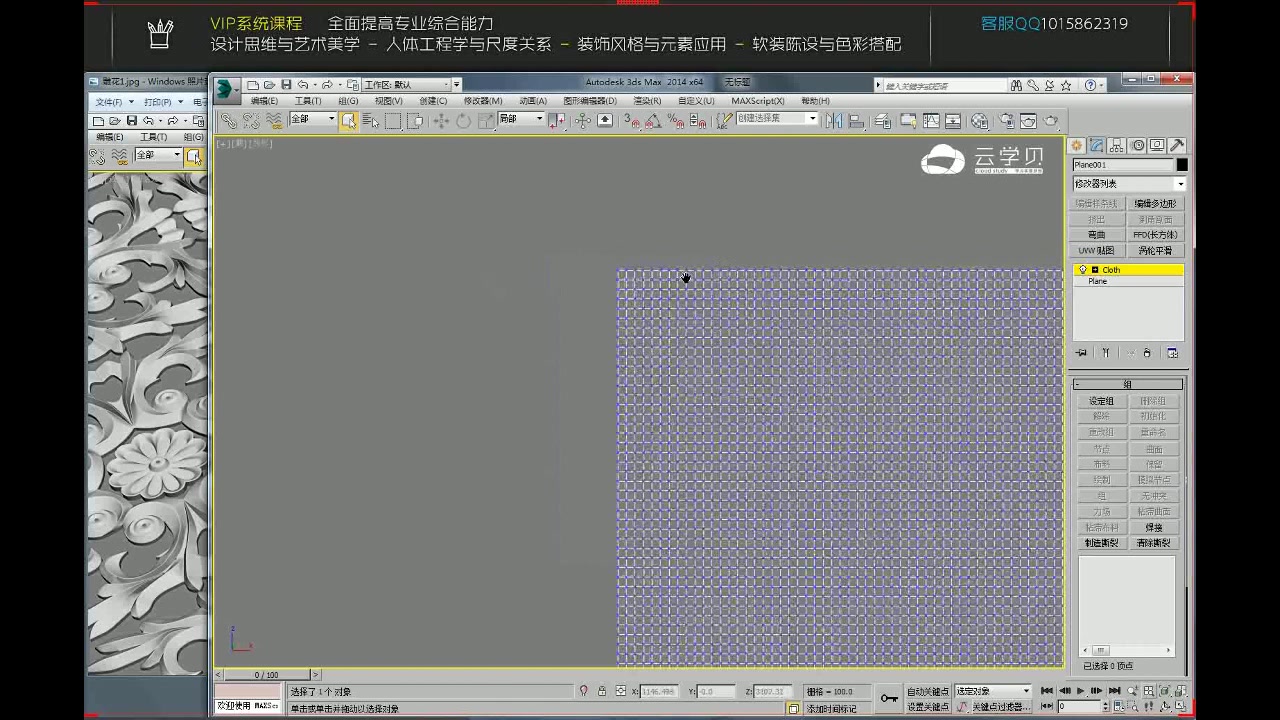Toggle the angle snap icon
This screenshot has height=720, width=1280.
click(651, 120)
